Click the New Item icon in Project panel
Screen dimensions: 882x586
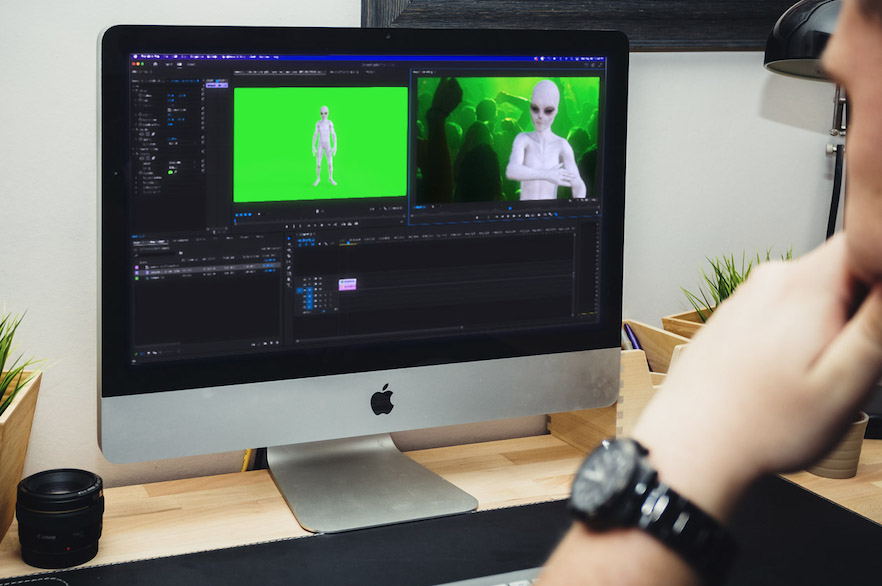tap(271, 342)
